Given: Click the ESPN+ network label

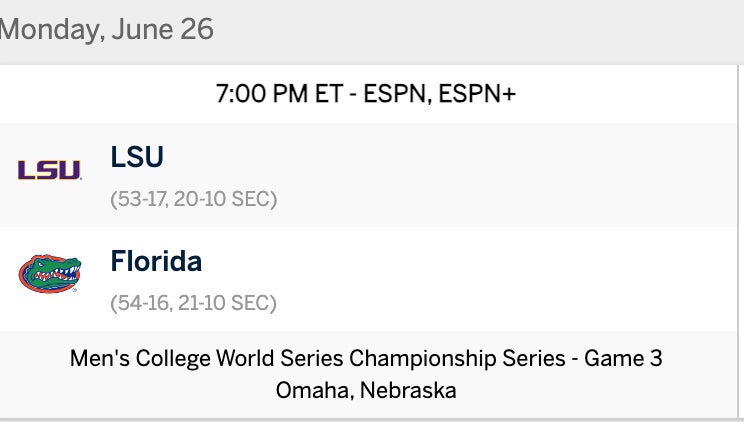Looking at the screenshot, I should [x=480, y=95].
